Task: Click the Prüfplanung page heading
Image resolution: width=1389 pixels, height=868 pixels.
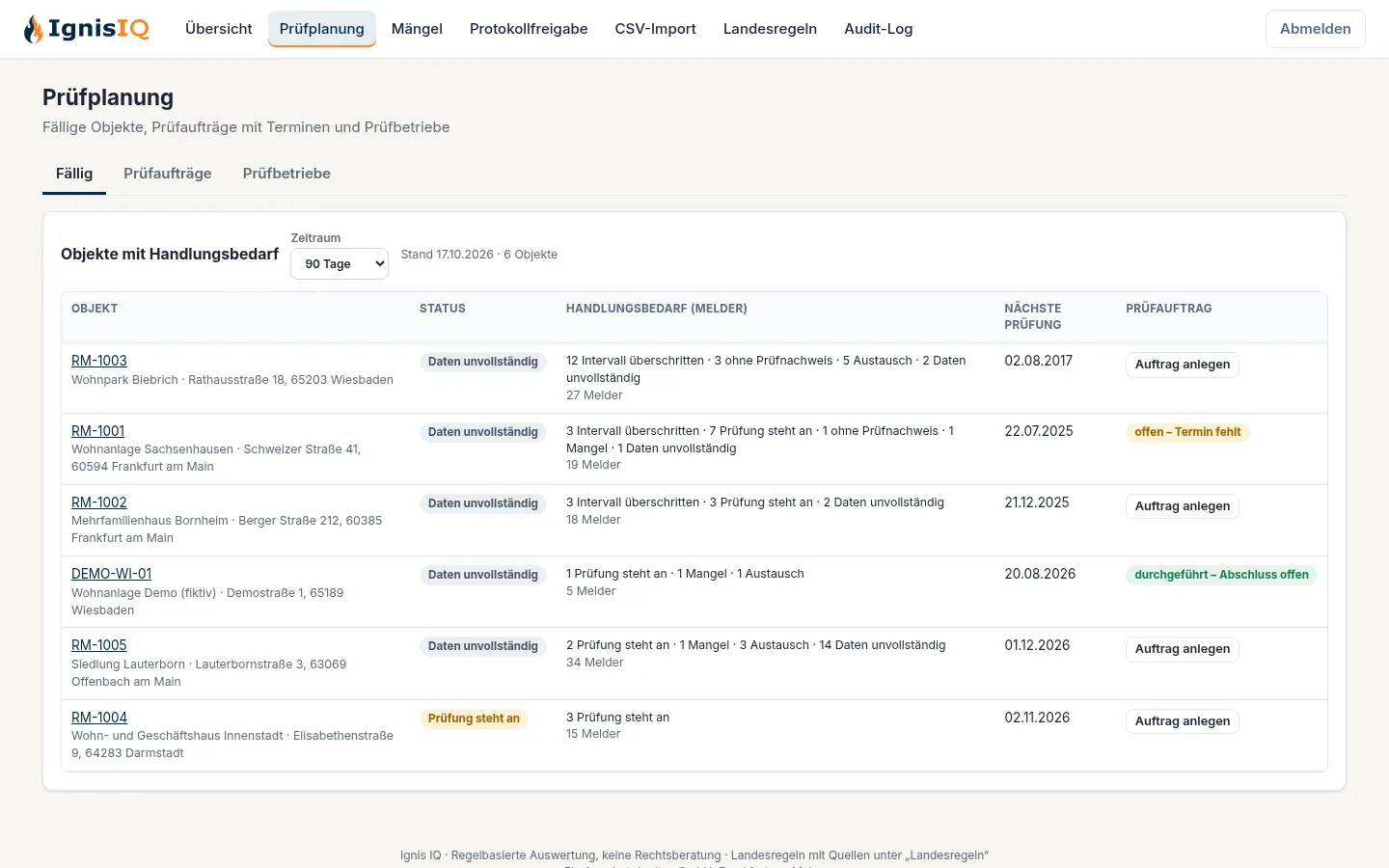Action: pos(108,97)
